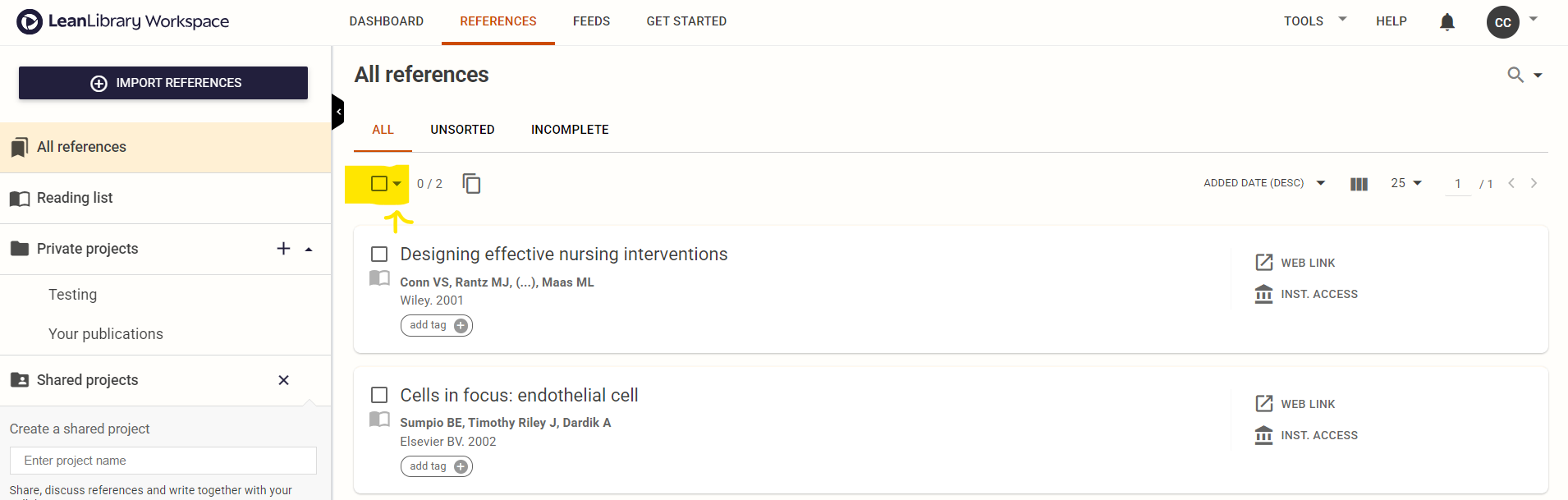
Task: Close the Shared projects create panel
Action: (283, 380)
